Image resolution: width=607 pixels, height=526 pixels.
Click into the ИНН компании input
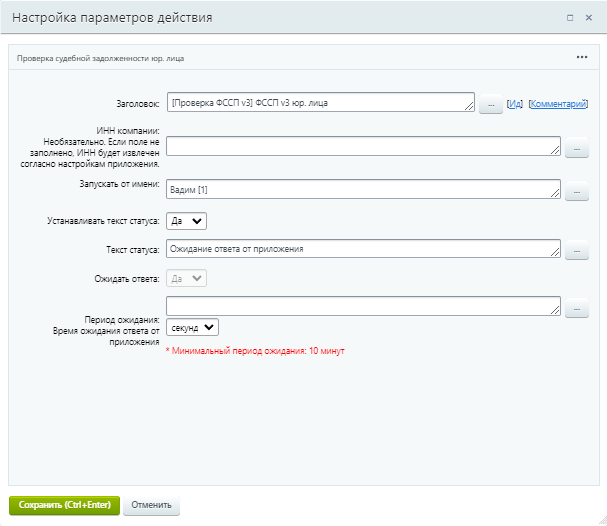tap(363, 146)
